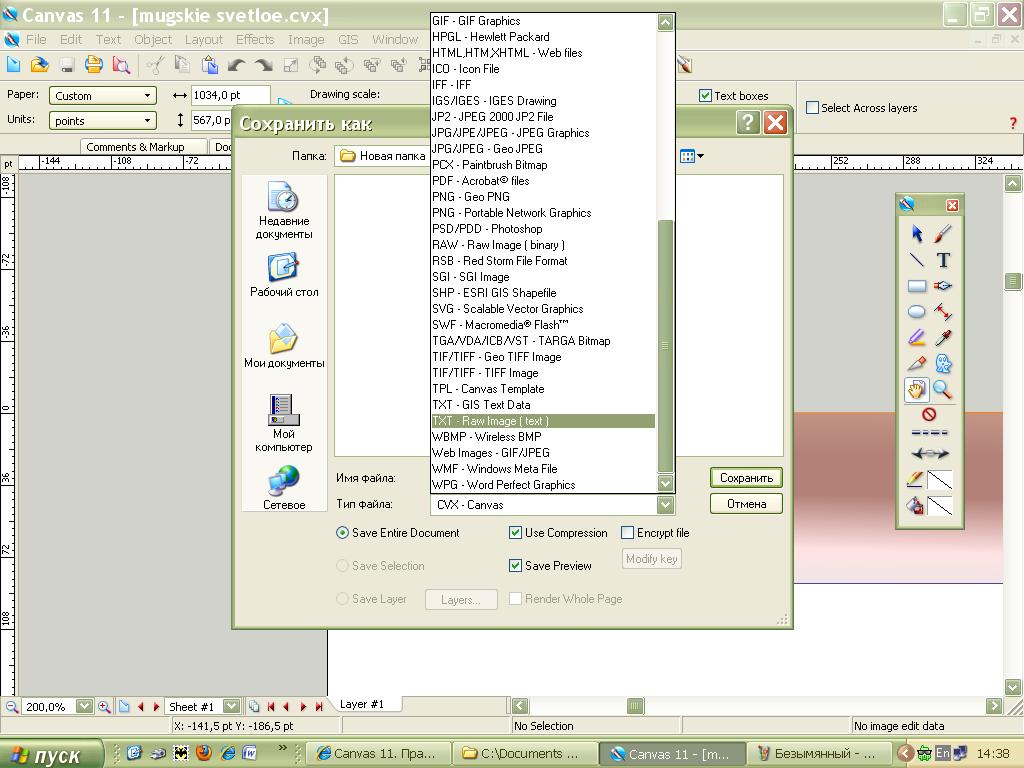The height and width of the screenshot is (768, 1024).
Task: Click the fill ink bucket icon
Action: pos(916,505)
